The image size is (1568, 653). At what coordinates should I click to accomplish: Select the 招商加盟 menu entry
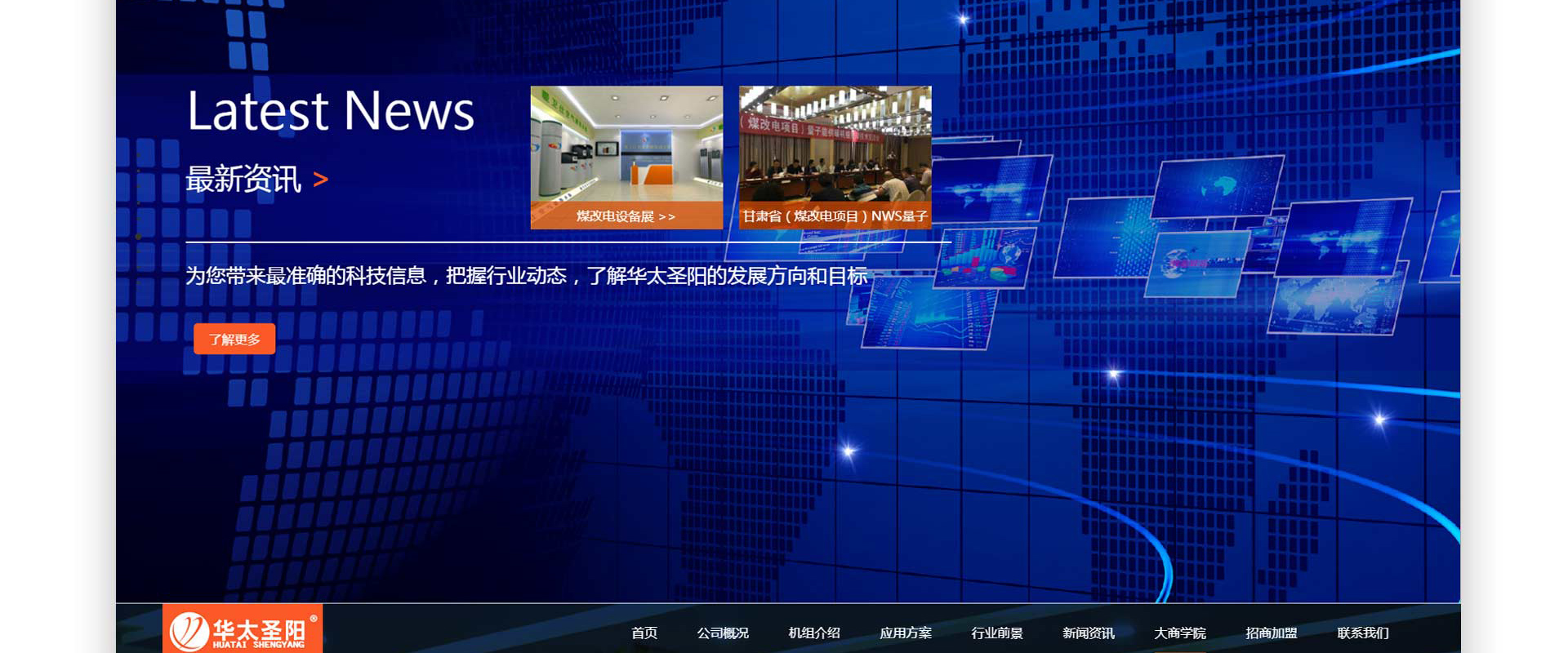coord(1272,633)
